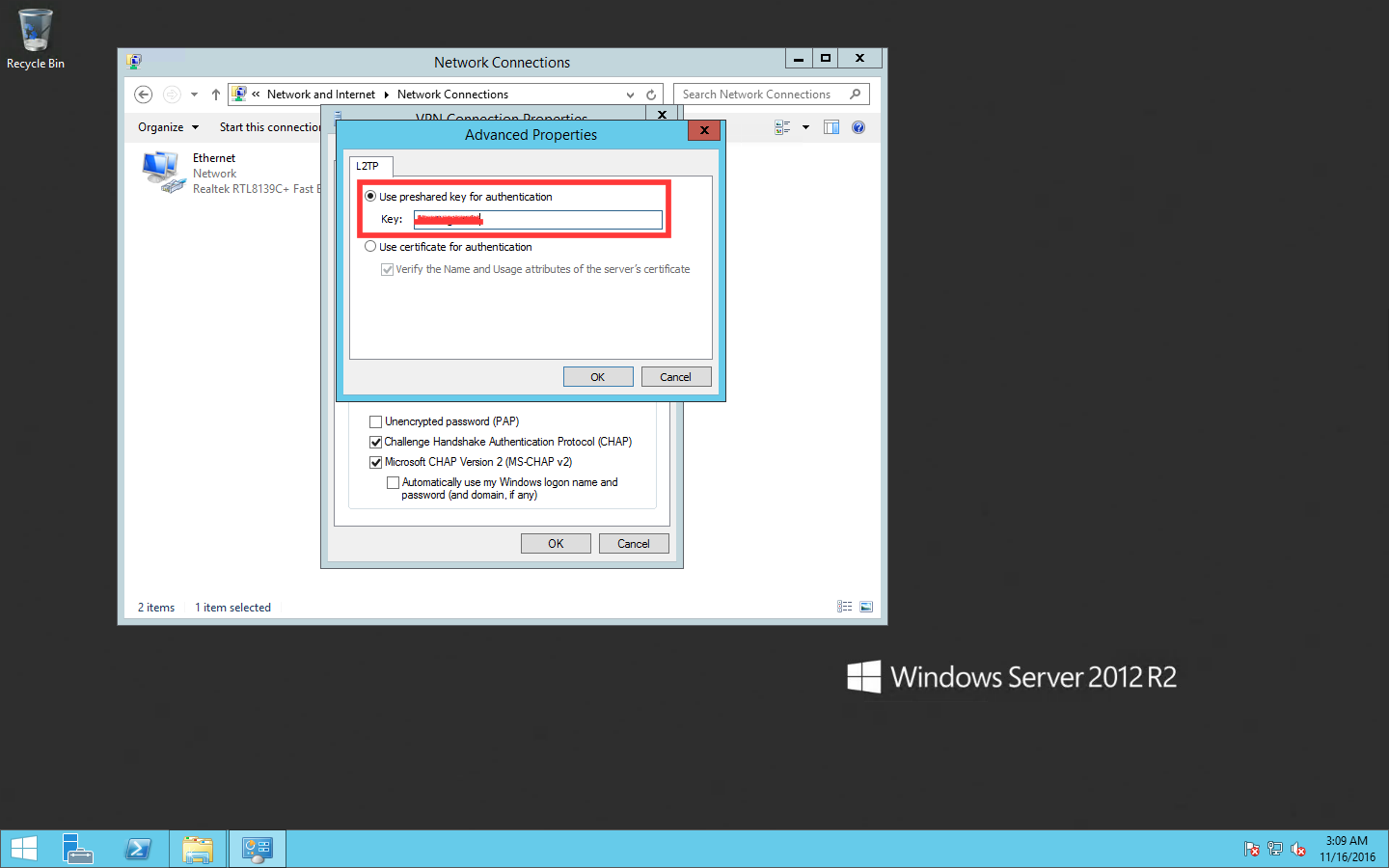Viewport: 1389px width, 868px height.
Task: Click the 'Realtek RTL8139C+ Fast' adapter text
Action: (x=257, y=189)
